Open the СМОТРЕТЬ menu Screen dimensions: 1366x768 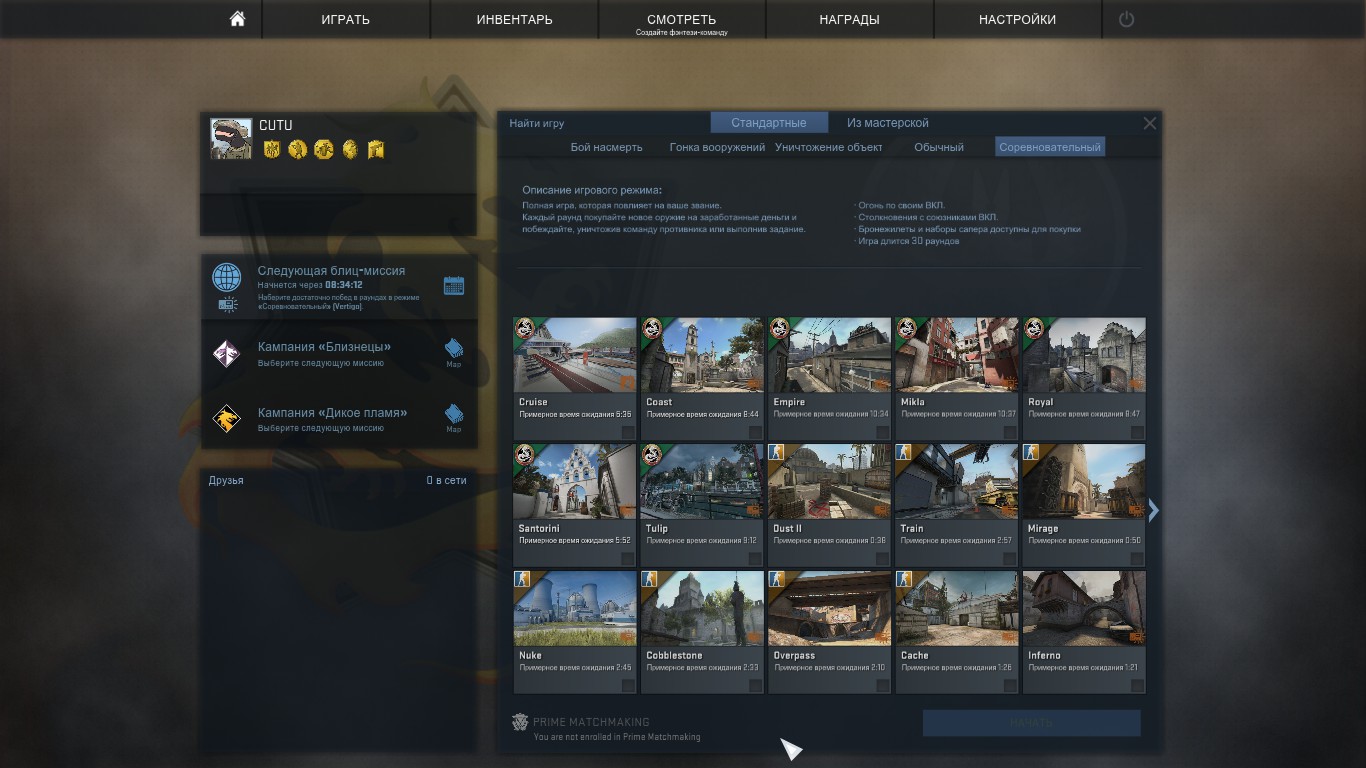[x=682, y=19]
